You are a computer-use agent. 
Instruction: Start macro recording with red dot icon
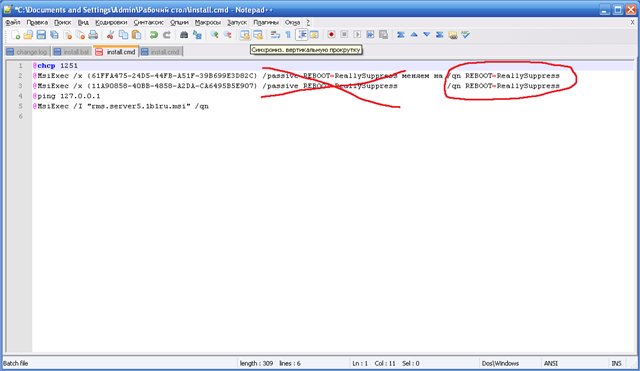tap(331, 35)
